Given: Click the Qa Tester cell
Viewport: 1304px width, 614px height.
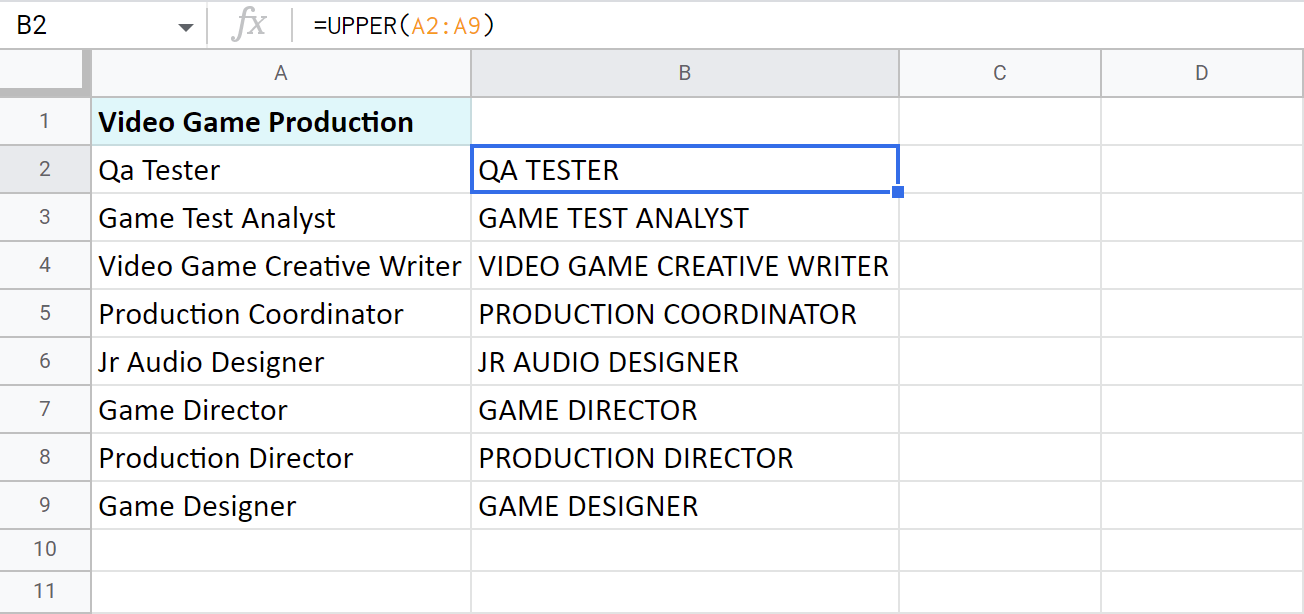Looking at the screenshot, I should pyautogui.click(x=281, y=170).
